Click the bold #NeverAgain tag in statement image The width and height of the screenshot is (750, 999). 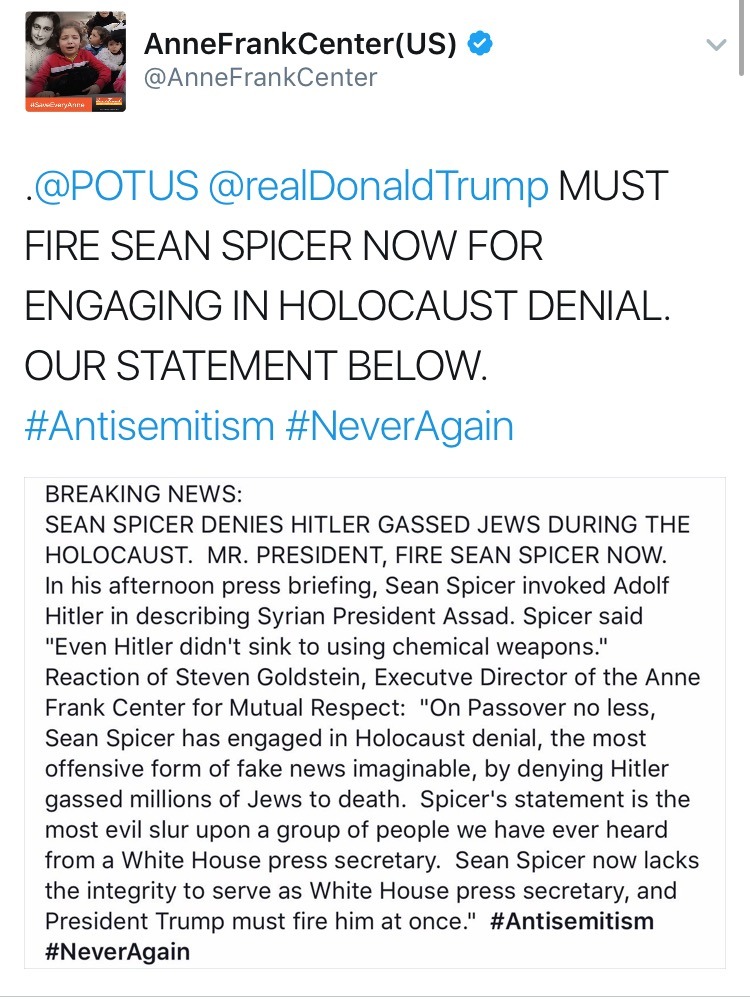(x=118, y=951)
